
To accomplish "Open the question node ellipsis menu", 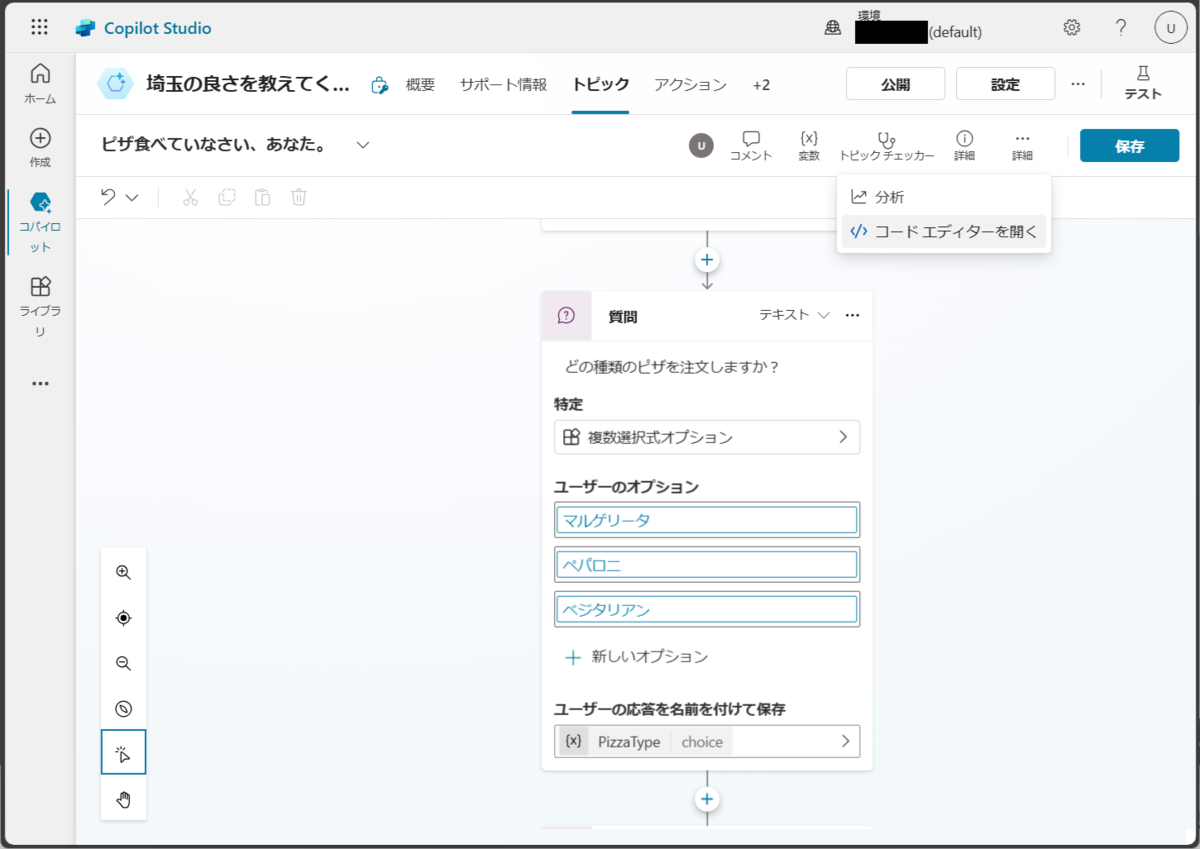I will coord(852,315).
